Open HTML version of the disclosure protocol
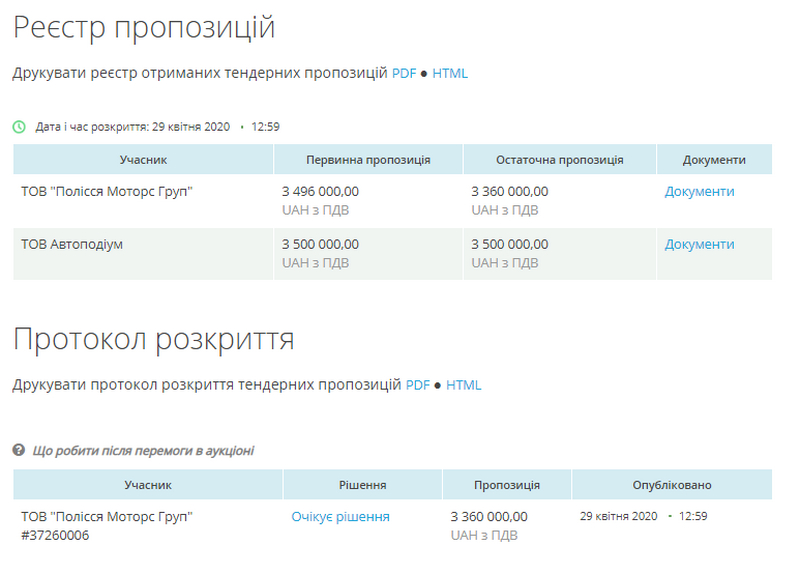Image resolution: width=800 pixels, height=569 pixels. coord(464,385)
